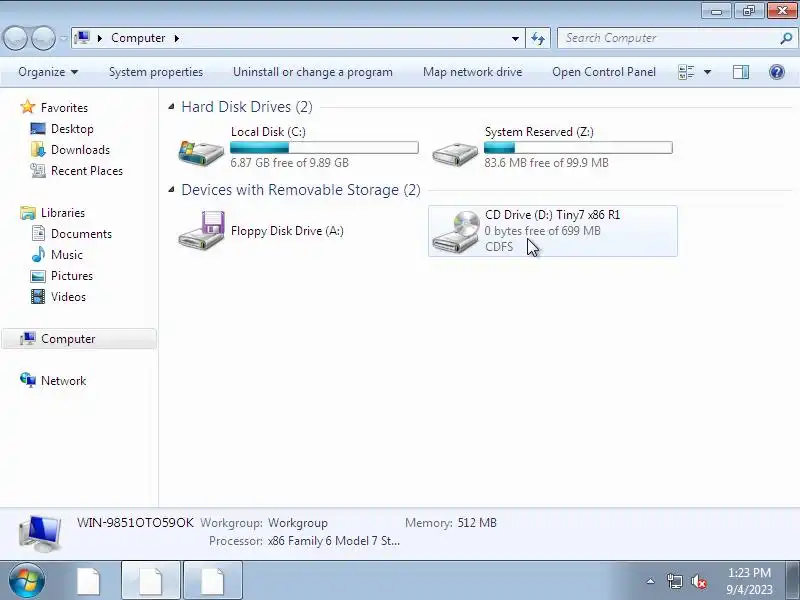The width and height of the screenshot is (800, 600).
Task: Open the recent pages dropdown arrow
Action: click(x=64, y=38)
